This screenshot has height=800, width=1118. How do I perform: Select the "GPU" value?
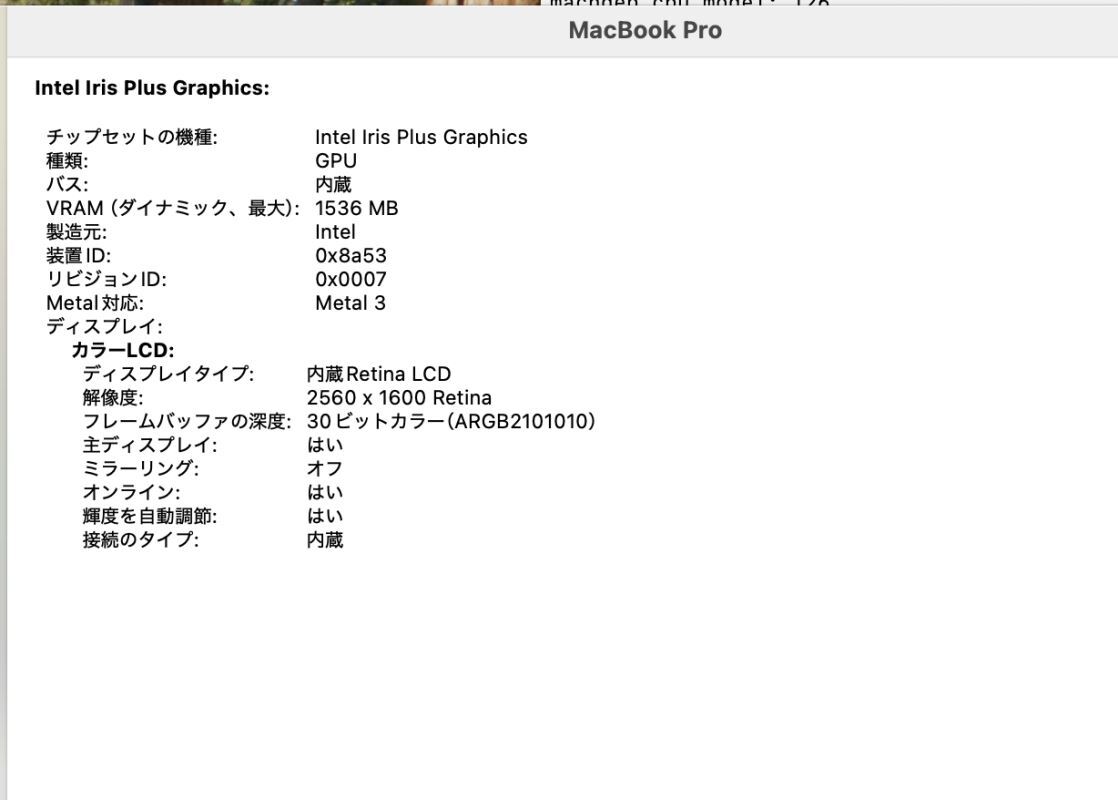(x=336, y=160)
